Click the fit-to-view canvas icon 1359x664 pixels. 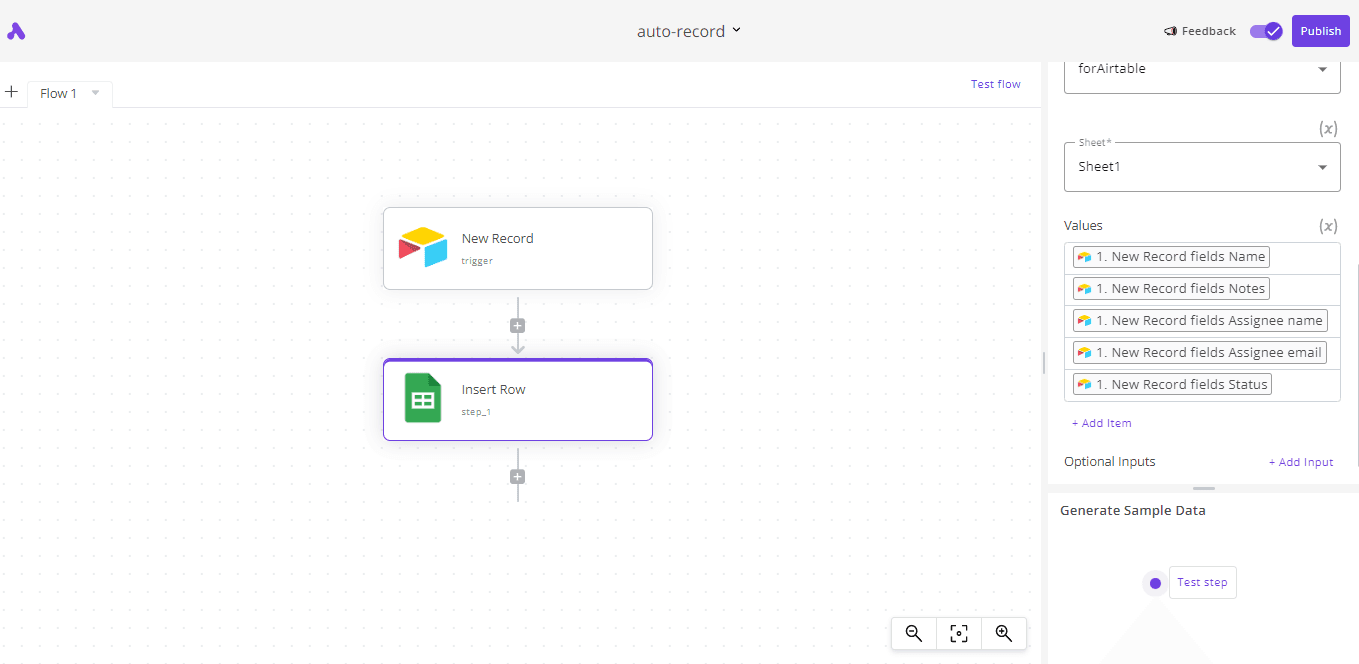coord(958,633)
